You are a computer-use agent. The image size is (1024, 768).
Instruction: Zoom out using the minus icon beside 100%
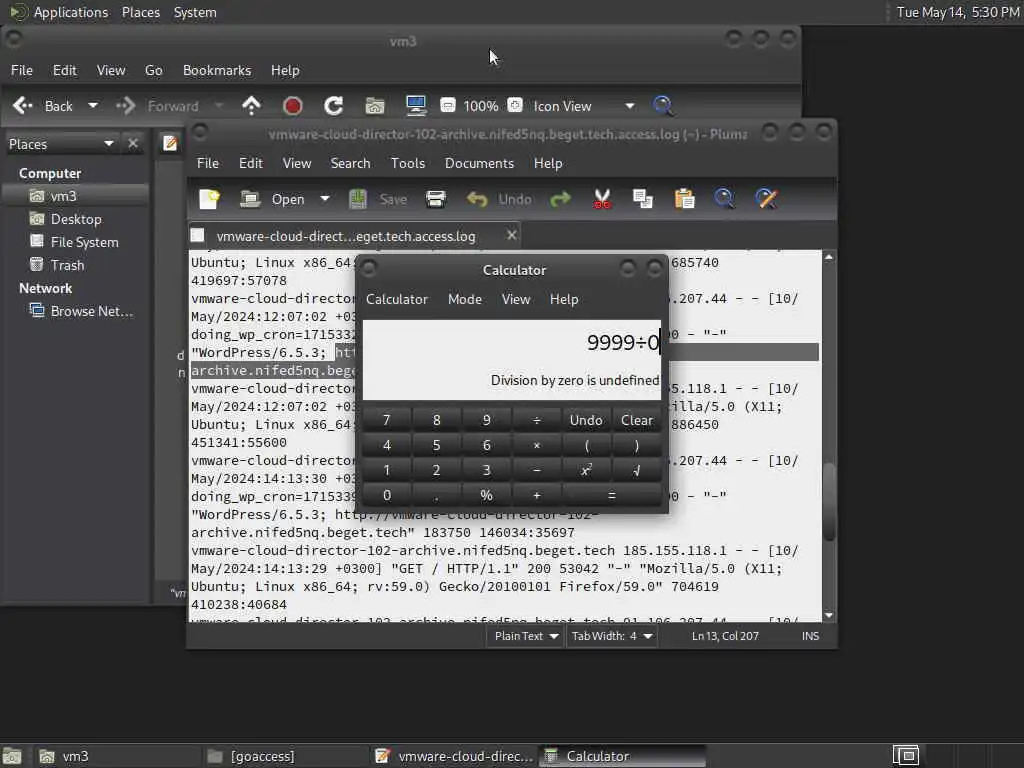pyautogui.click(x=447, y=105)
